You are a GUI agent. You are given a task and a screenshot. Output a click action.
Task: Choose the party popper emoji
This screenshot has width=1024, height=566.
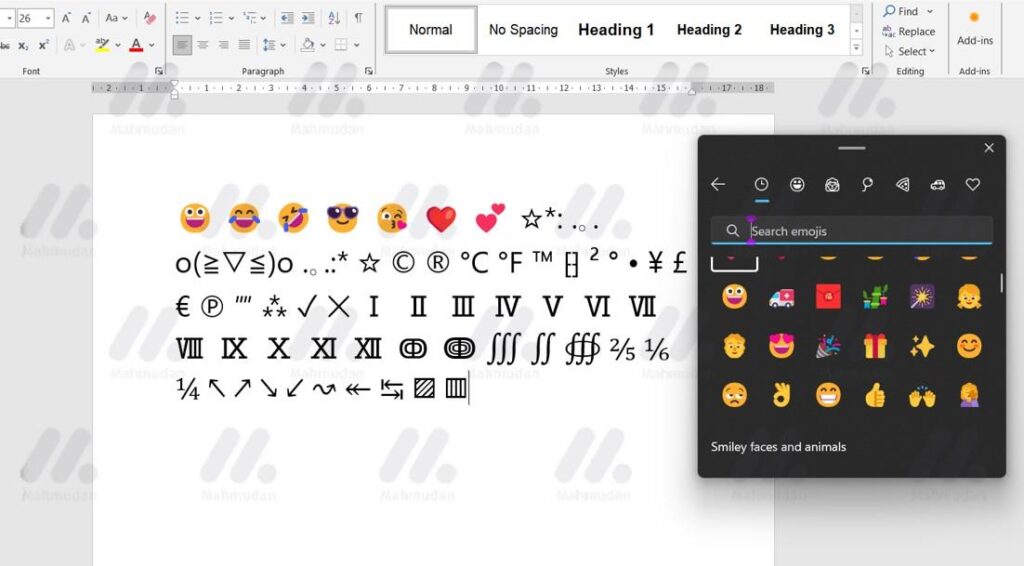pos(828,346)
